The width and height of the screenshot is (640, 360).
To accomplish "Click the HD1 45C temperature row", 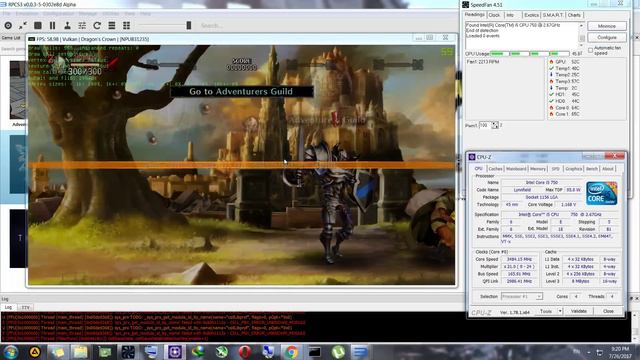I will click(x=565, y=94).
